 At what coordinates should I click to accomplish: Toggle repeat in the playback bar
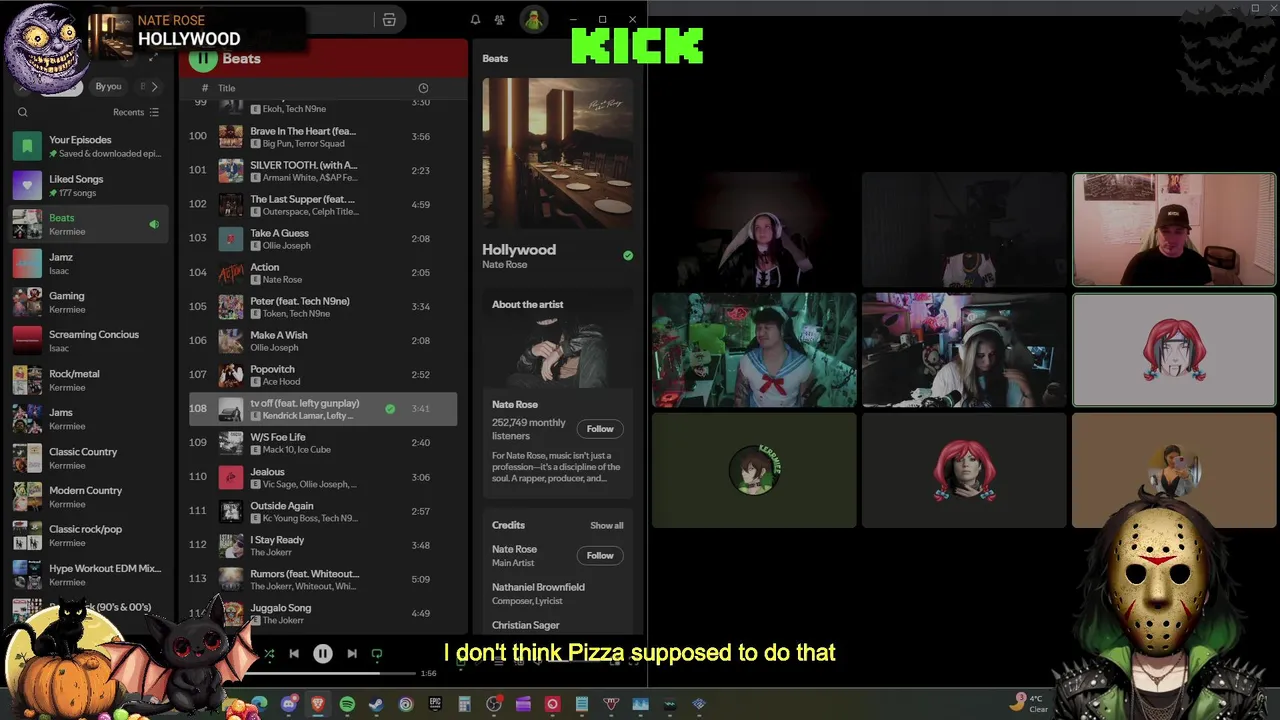[x=377, y=654]
